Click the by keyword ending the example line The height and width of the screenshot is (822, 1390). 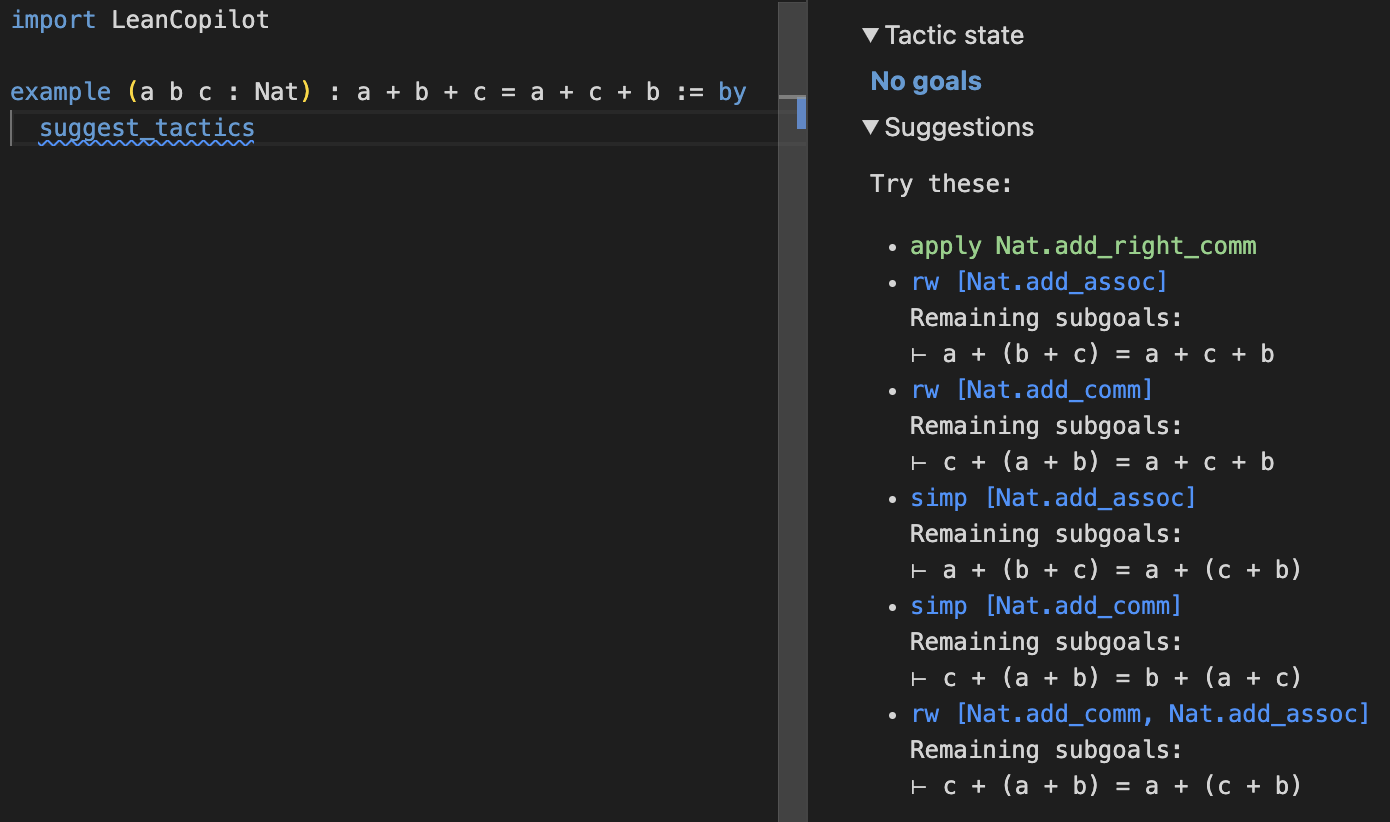731,91
